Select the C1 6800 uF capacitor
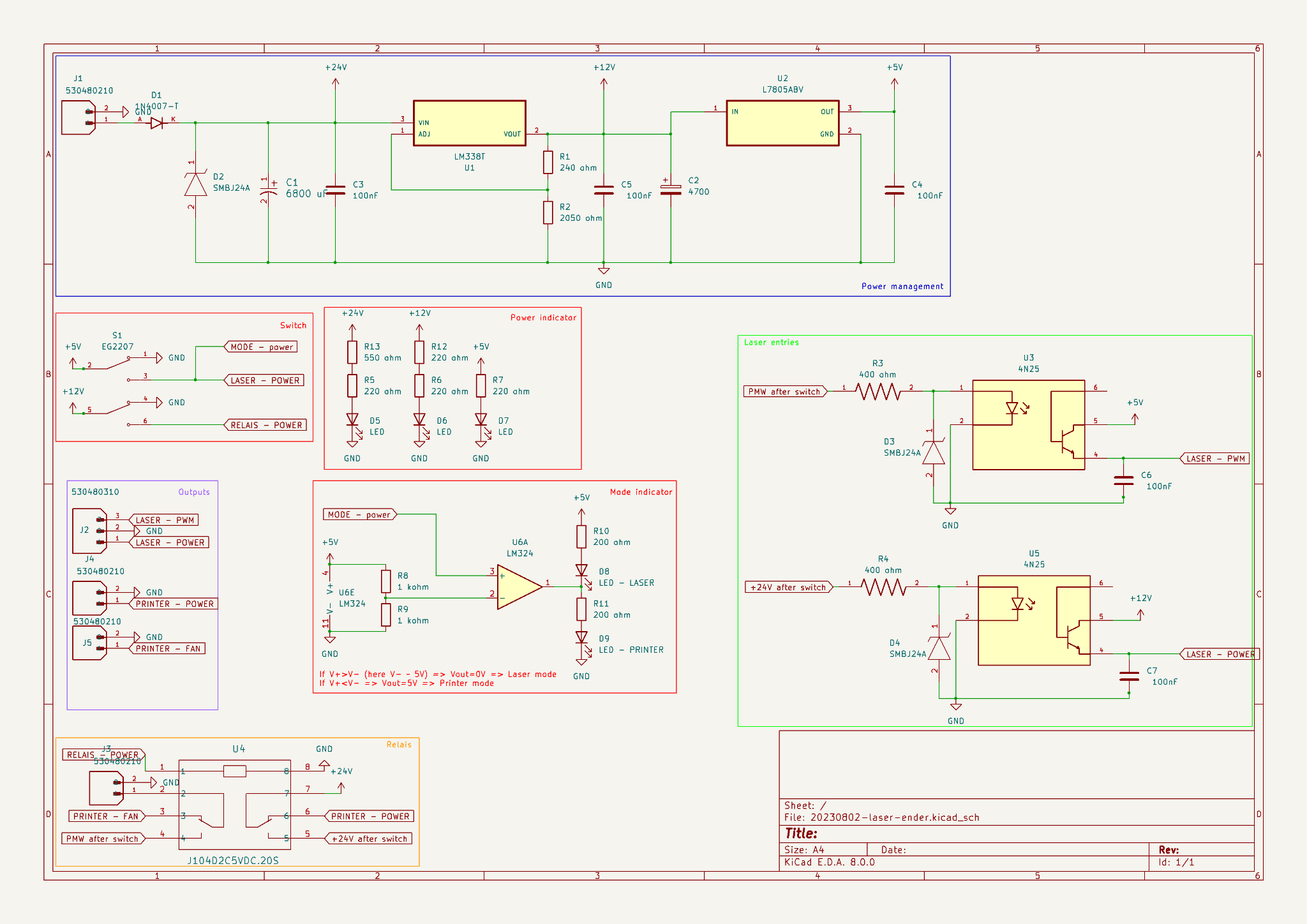The height and width of the screenshot is (924, 1307). tap(269, 190)
